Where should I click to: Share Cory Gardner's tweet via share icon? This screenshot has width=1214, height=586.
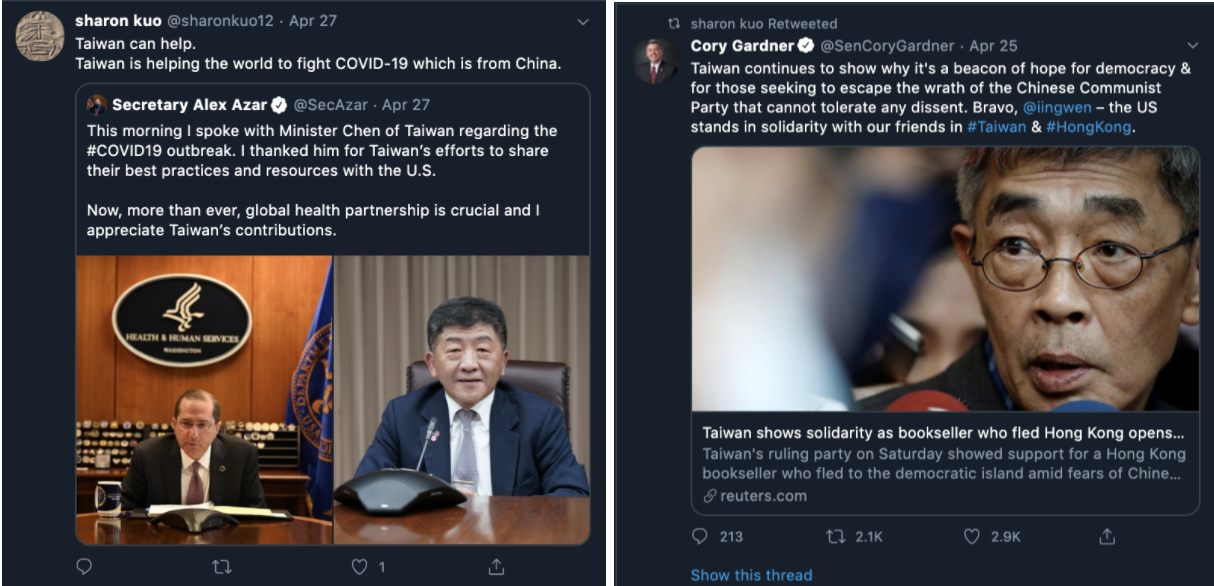point(1107,536)
